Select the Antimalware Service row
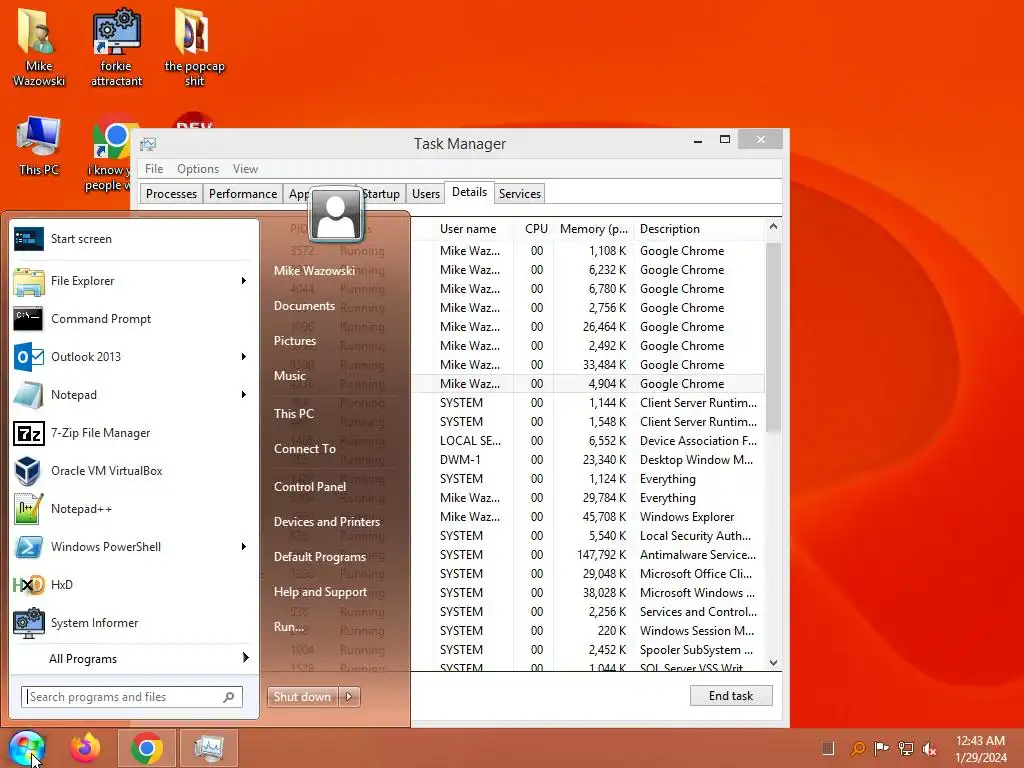The height and width of the screenshot is (768, 1024). pos(588,554)
